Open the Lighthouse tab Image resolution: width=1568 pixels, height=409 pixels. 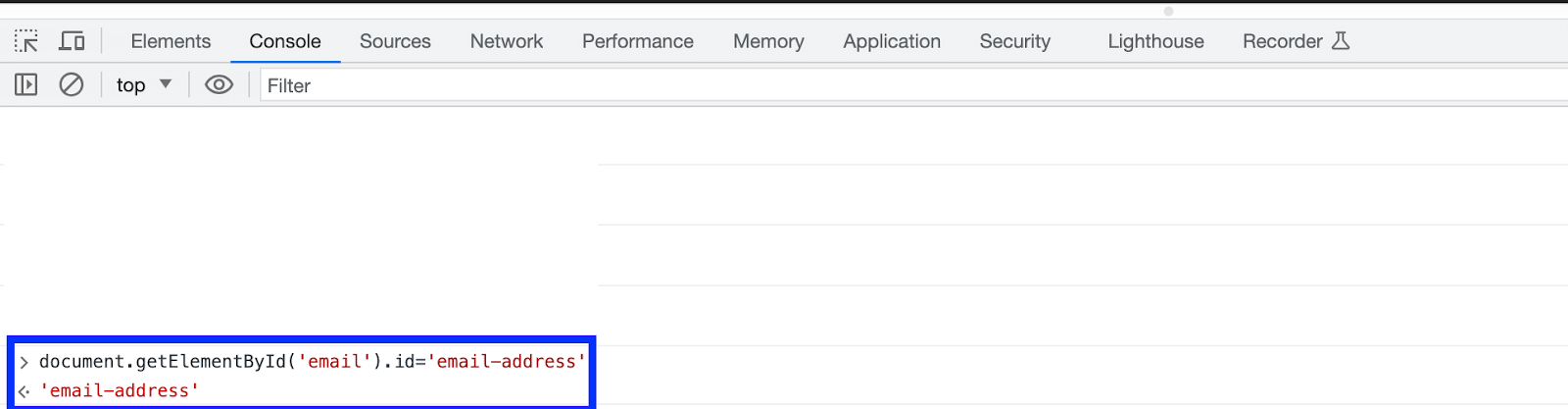[1155, 41]
